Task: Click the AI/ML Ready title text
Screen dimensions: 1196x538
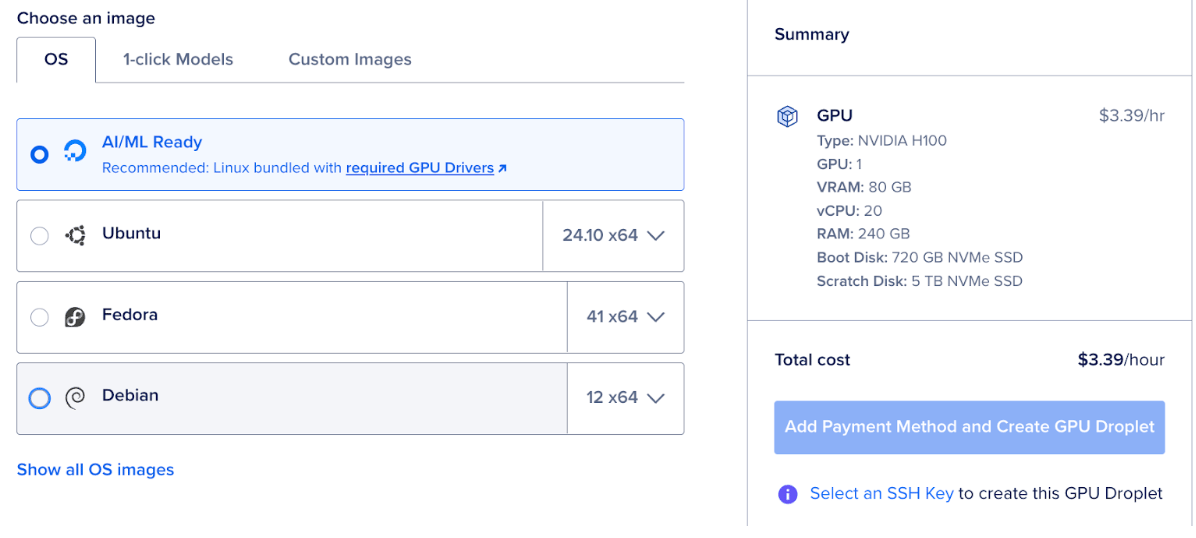Action: point(153,142)
